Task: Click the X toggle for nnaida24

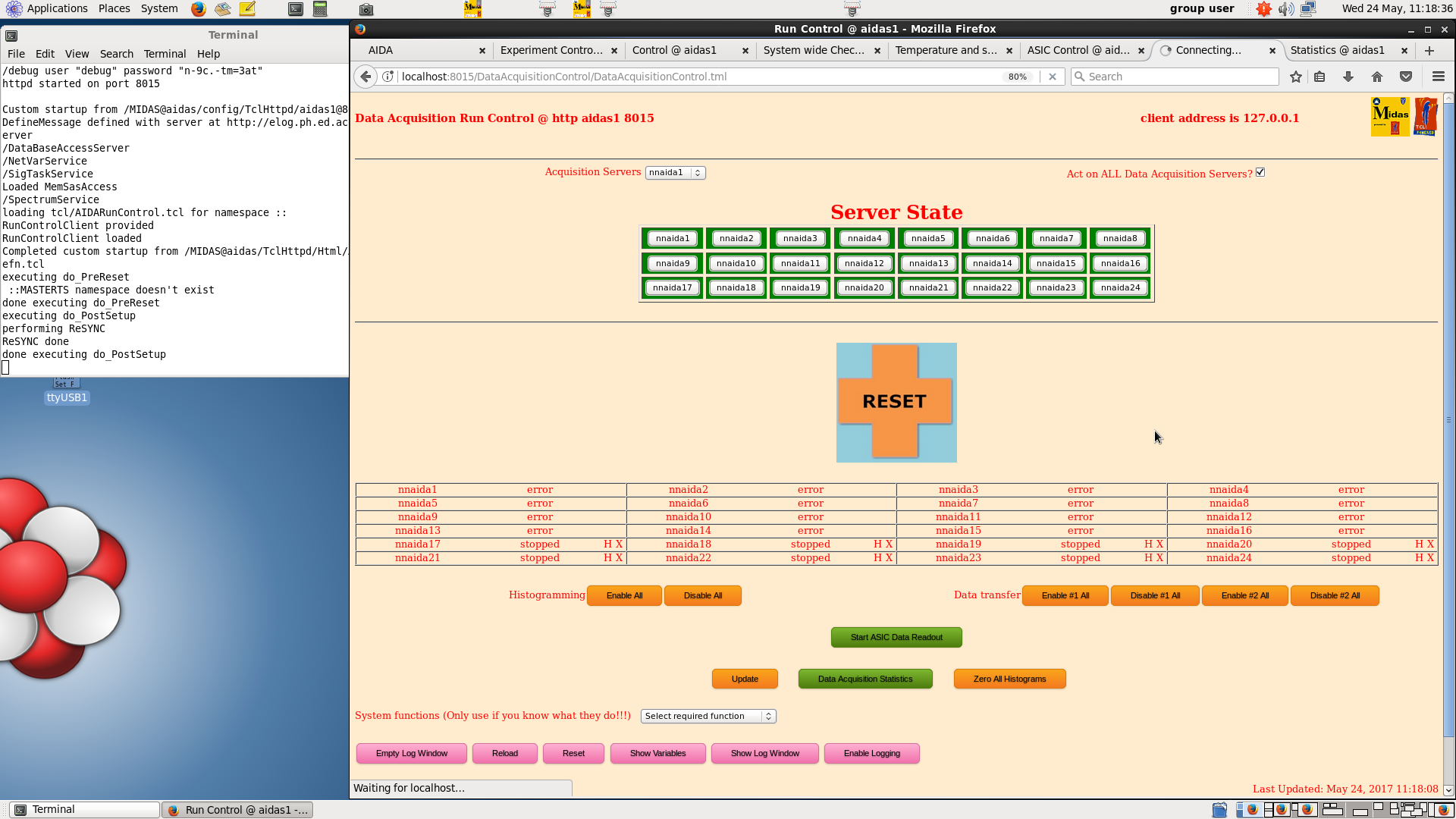Action: pos(1430,558)
